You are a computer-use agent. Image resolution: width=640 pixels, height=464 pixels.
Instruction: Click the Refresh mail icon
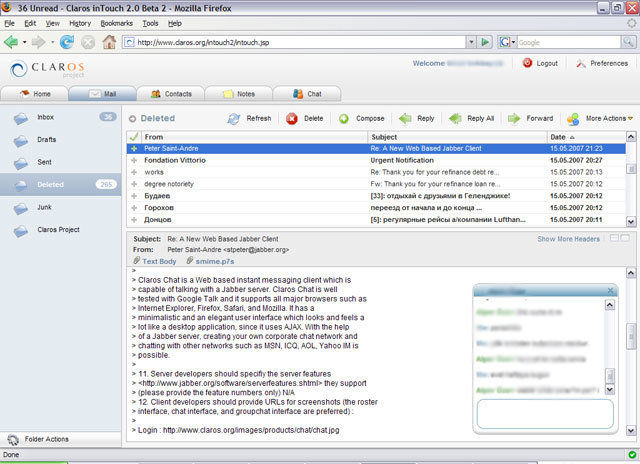click(233, 119)
